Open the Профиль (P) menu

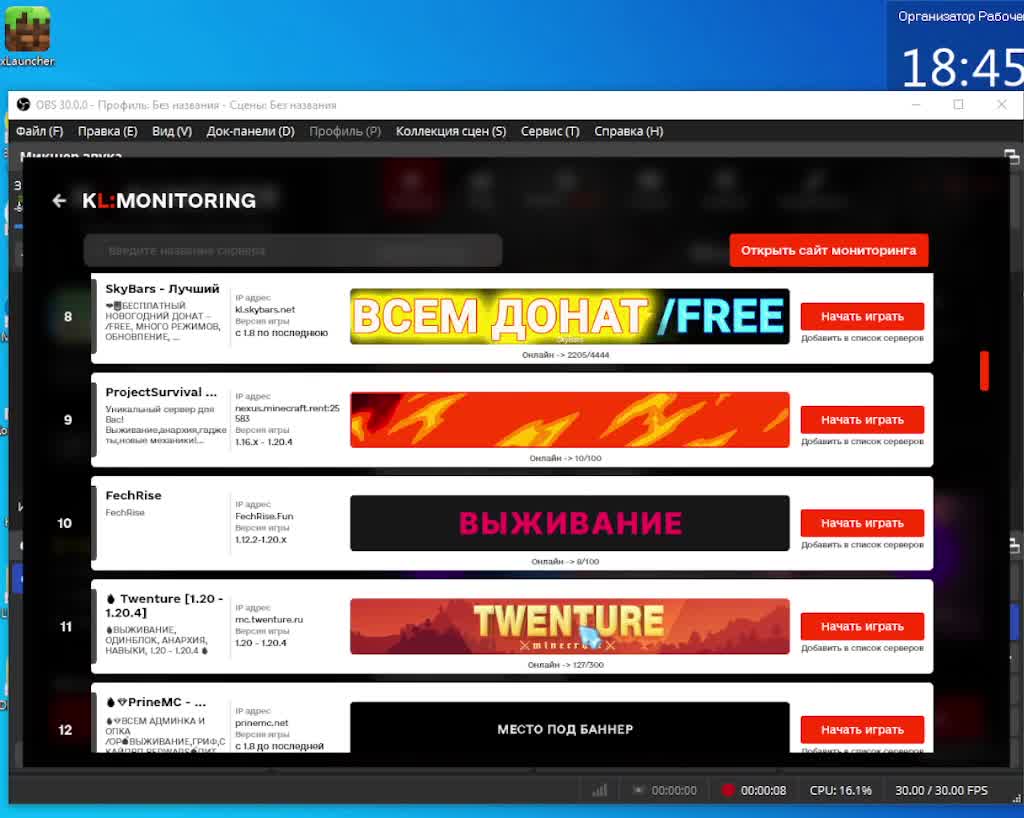[345, 131]
